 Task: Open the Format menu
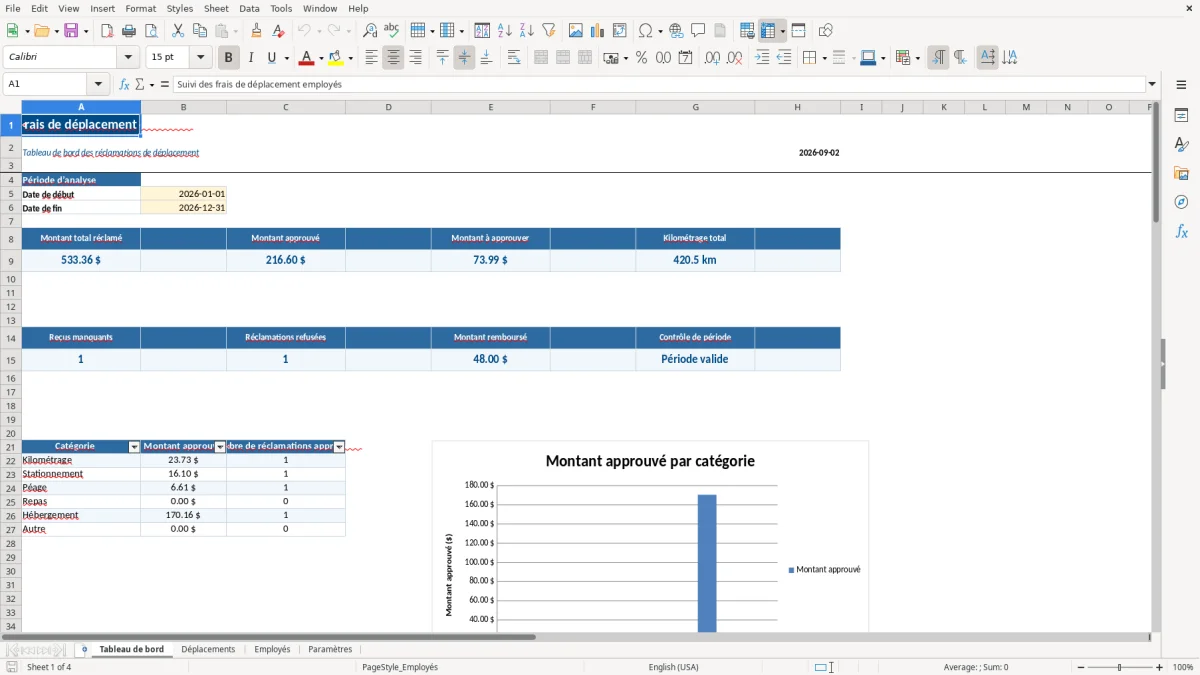[140, 8]
